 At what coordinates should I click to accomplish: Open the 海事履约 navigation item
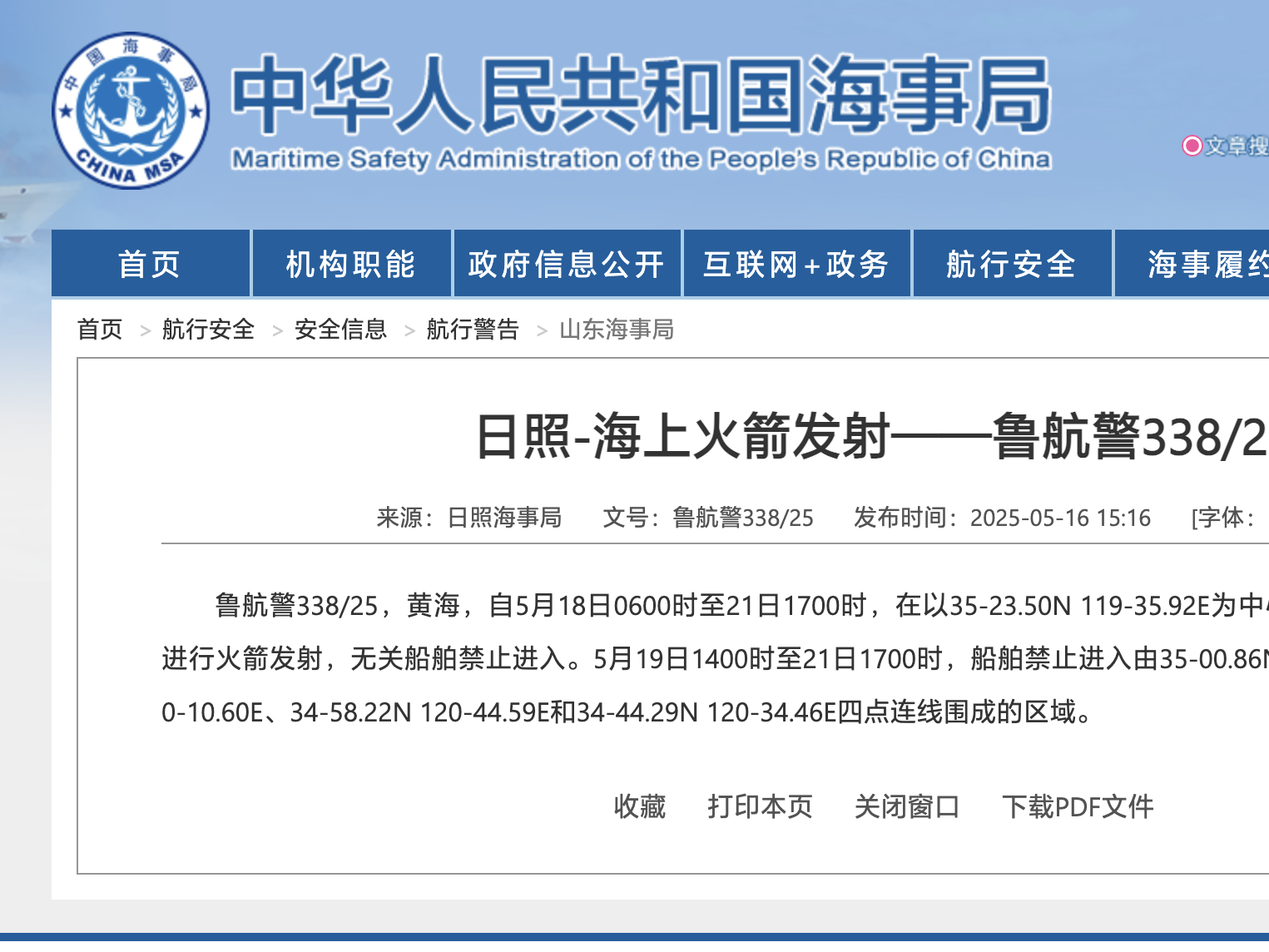(x=1192, y=264)
